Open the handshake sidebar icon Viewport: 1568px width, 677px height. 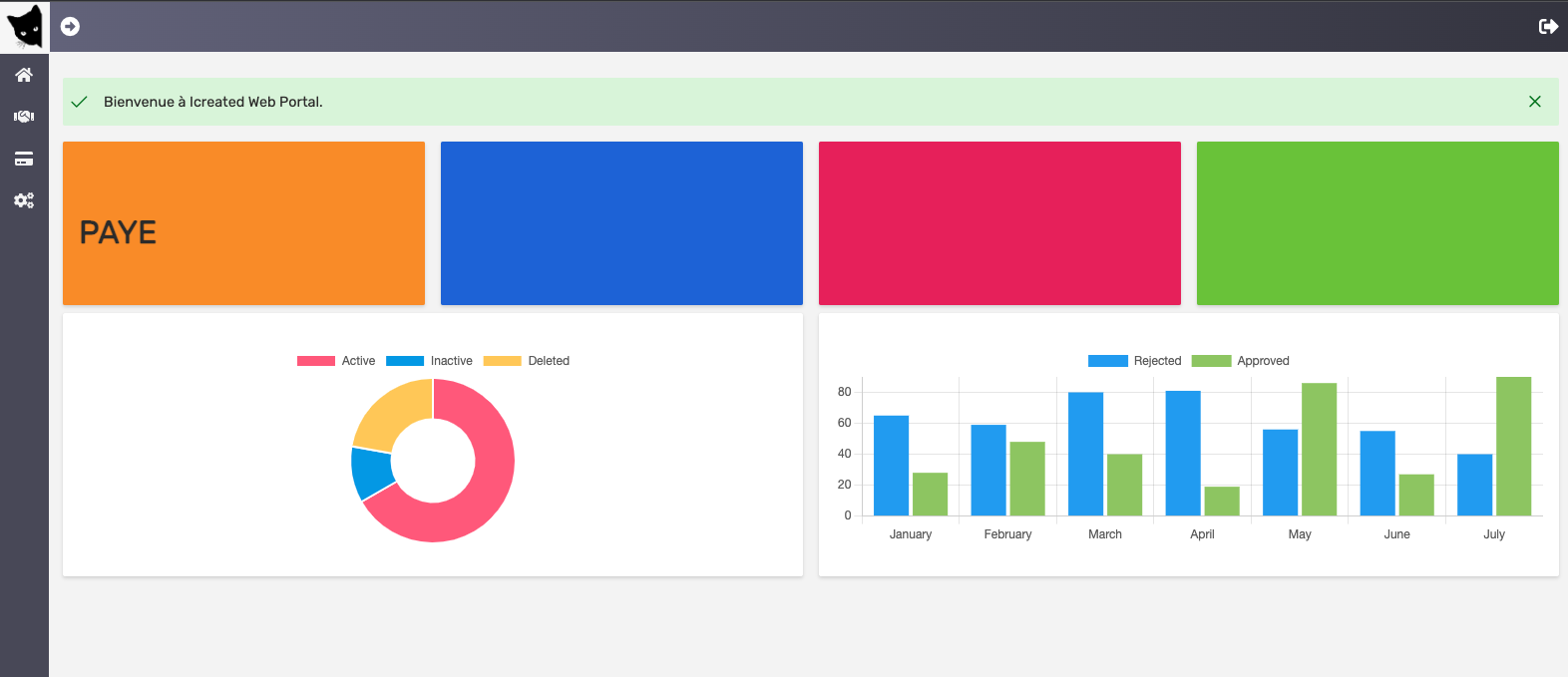[24, 117]
